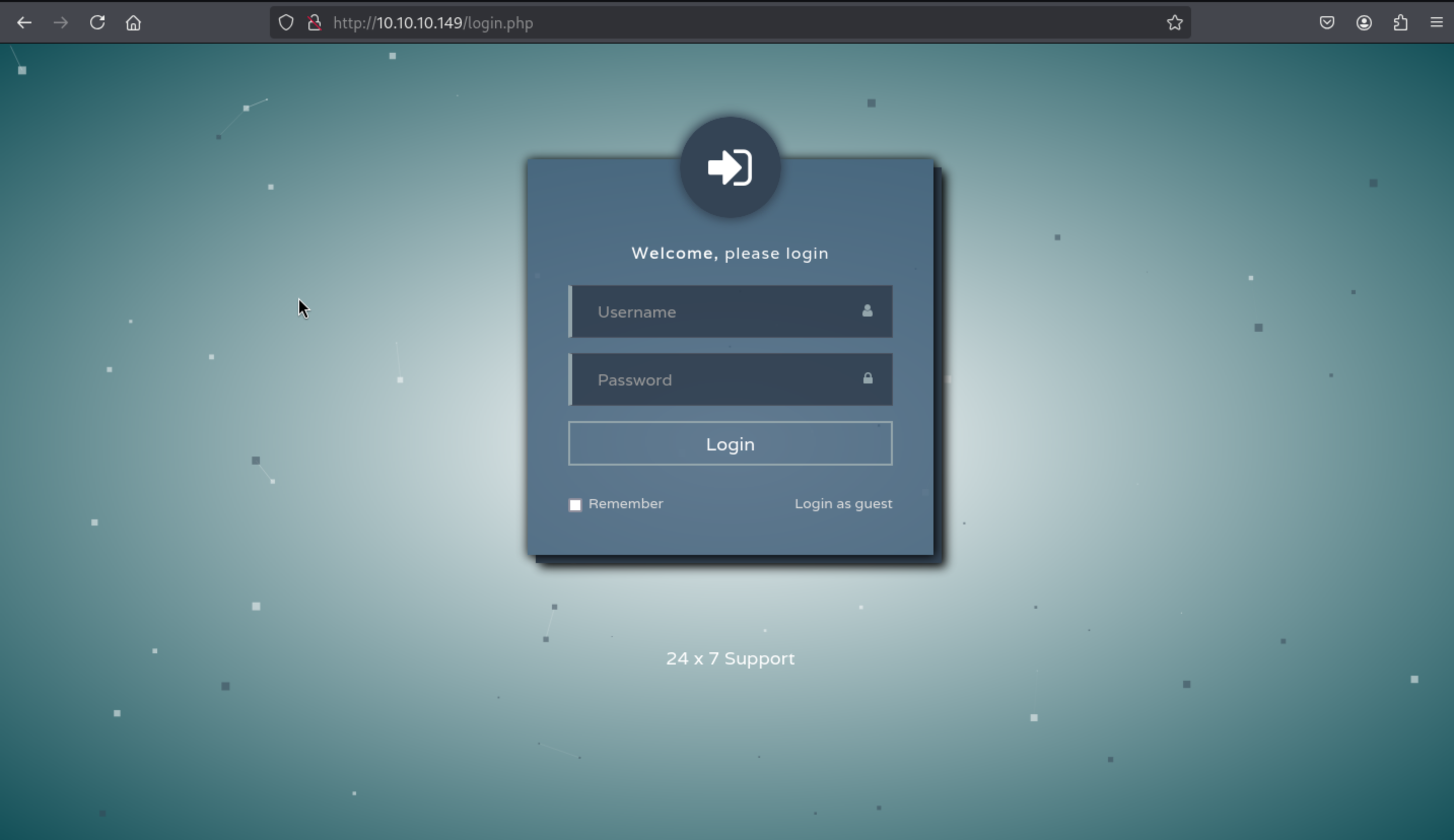Click the insecure connection padlock icon
The width and height of the screenshot is (1454, 840).
tap(315, 23)
